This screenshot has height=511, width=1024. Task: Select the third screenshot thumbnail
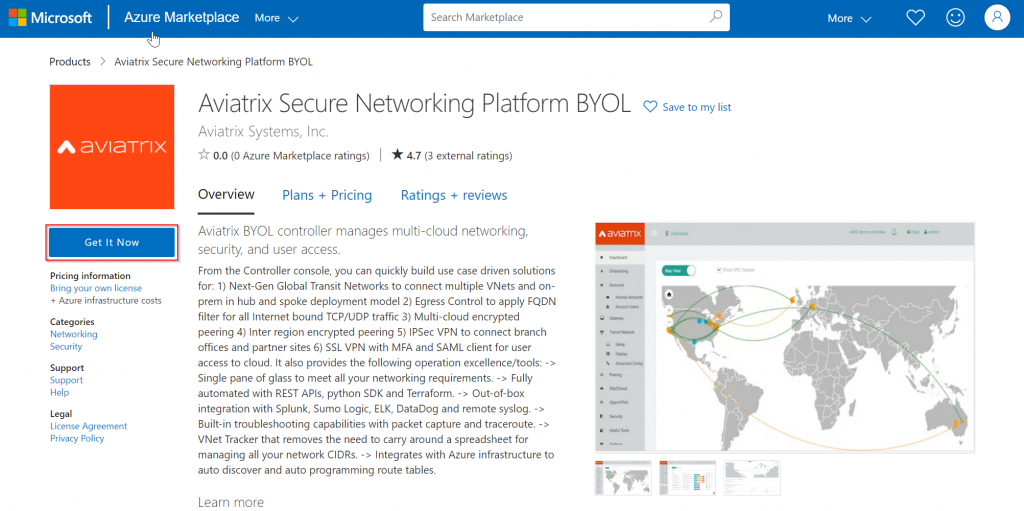[x=752, y=478]
